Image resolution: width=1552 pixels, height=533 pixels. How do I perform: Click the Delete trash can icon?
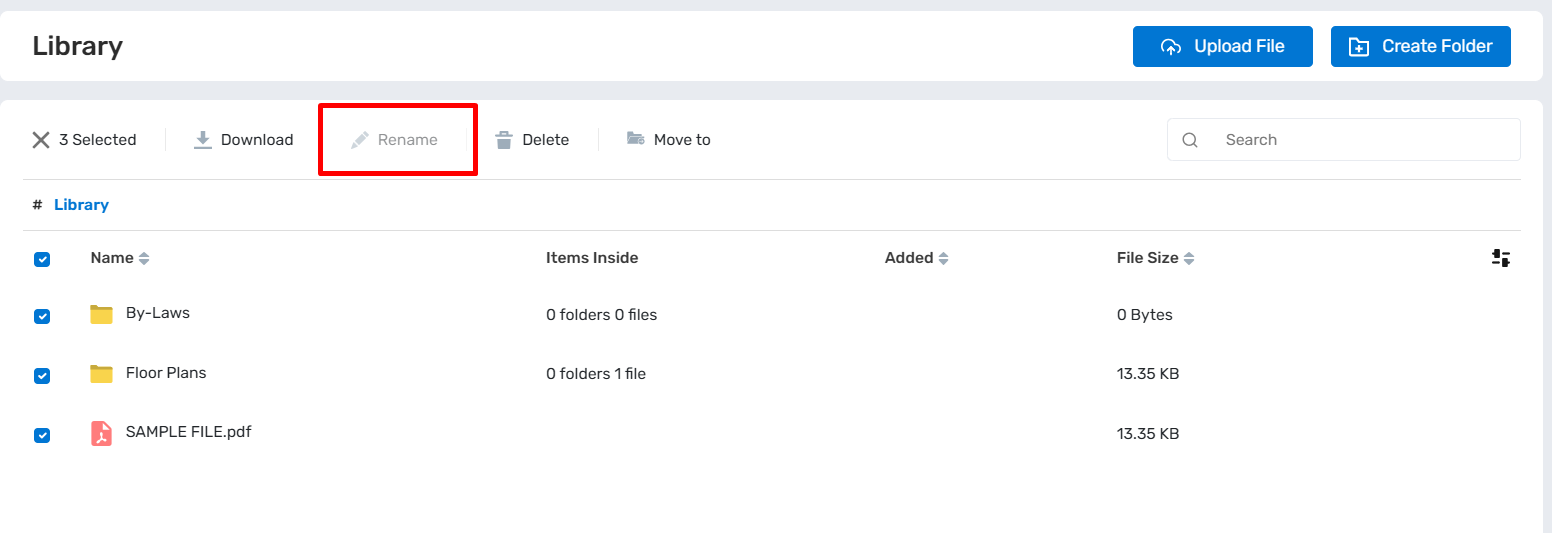coord(504,140)
